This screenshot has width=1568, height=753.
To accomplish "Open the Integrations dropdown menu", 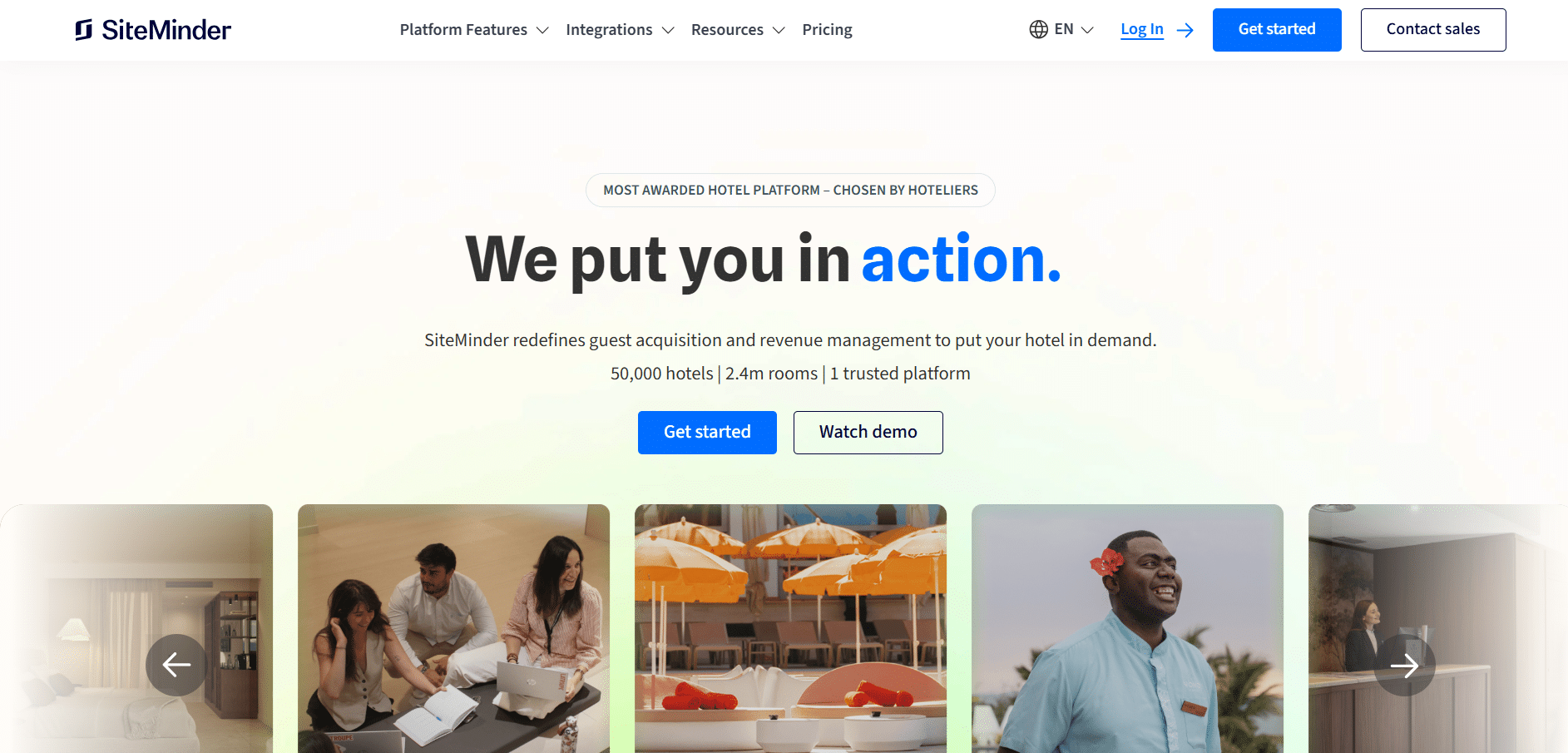I will (x=620, y=30).
